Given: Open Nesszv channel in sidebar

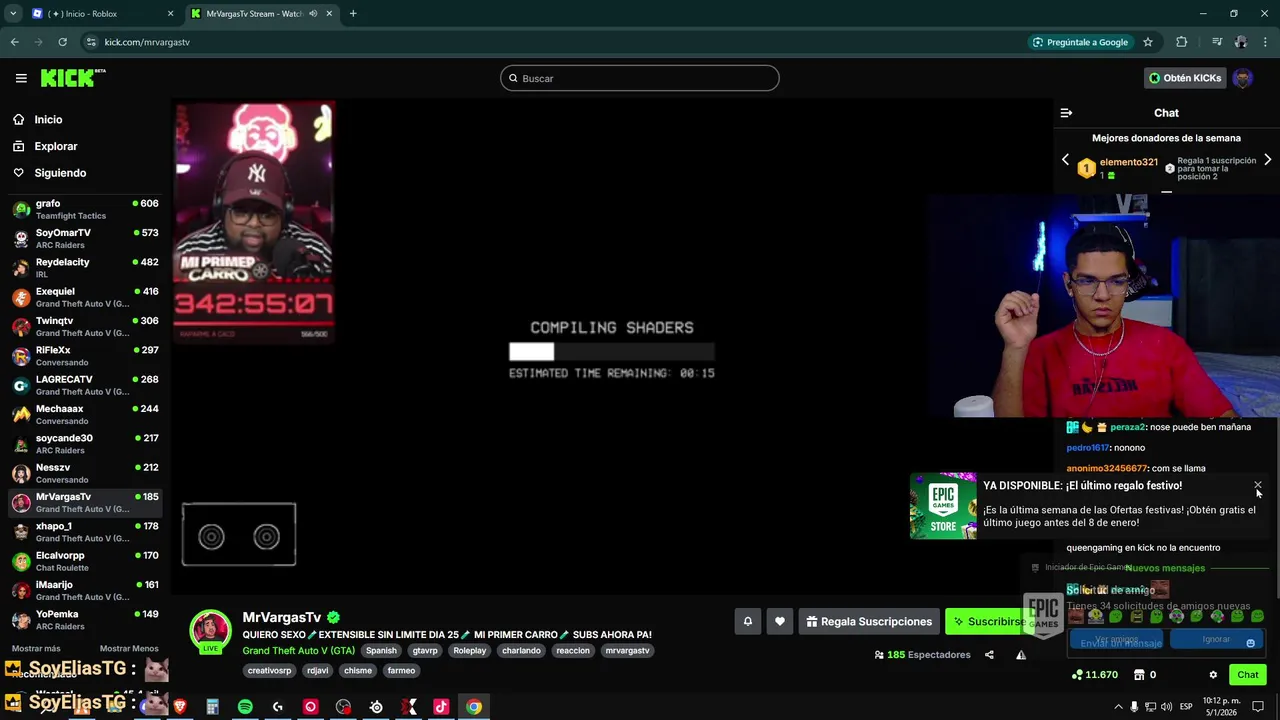Looking at the screenshot, I should (x=85, y=473).
